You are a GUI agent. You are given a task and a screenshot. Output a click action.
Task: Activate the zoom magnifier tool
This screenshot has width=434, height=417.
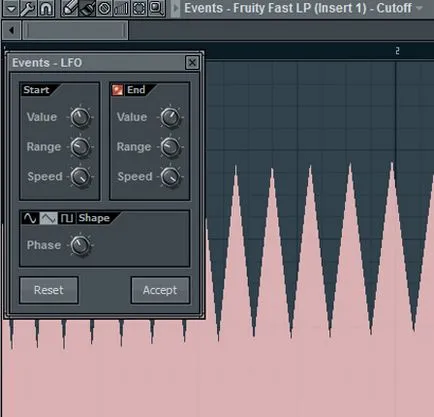156,8
